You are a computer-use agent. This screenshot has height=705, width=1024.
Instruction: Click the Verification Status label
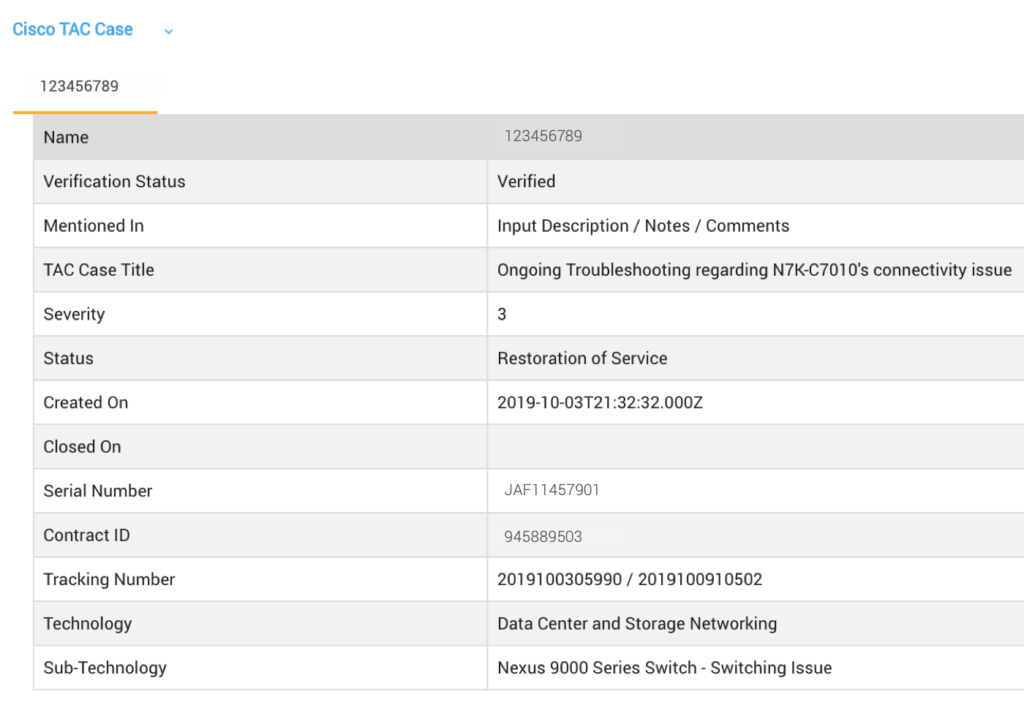[114, 181]
